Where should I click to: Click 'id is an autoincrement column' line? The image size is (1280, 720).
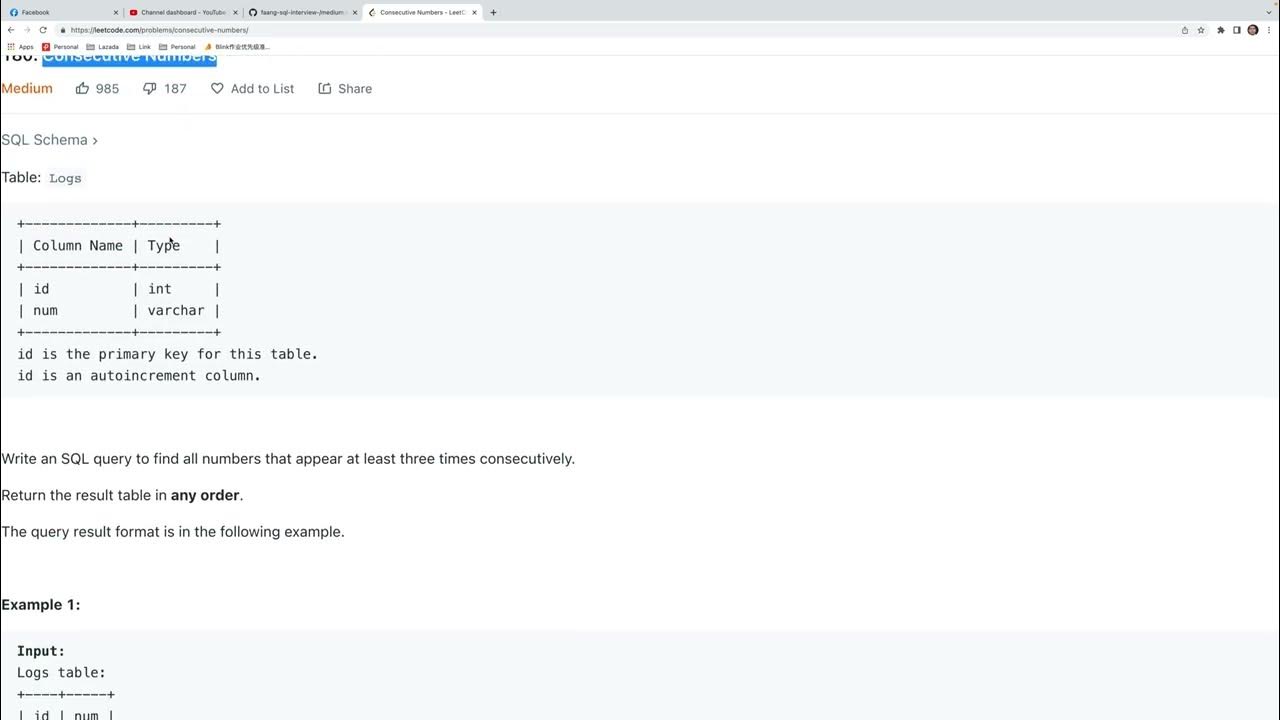click(x=139, y=376)
